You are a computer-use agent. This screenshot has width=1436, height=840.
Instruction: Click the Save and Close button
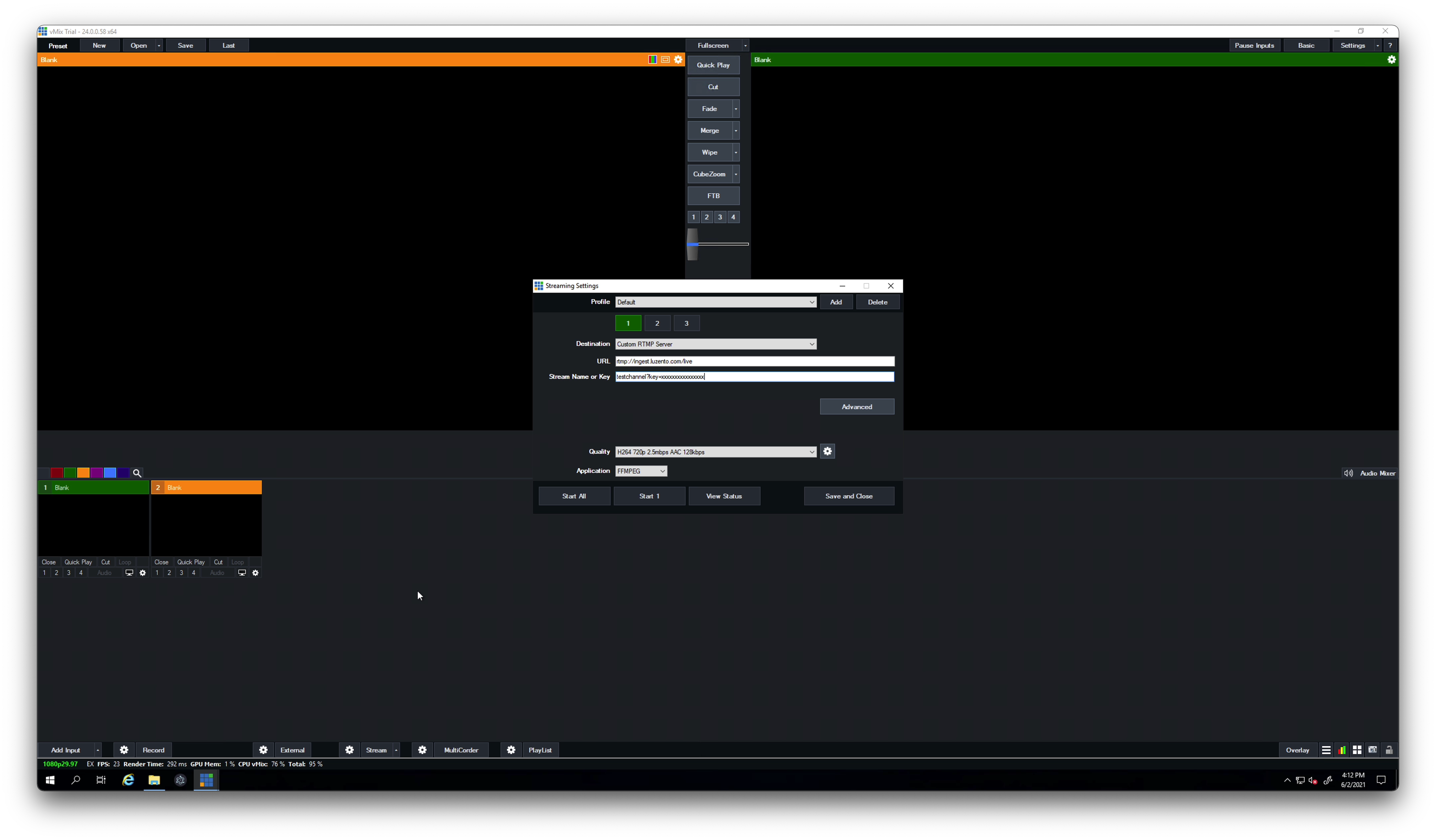[x=849, y=496]
